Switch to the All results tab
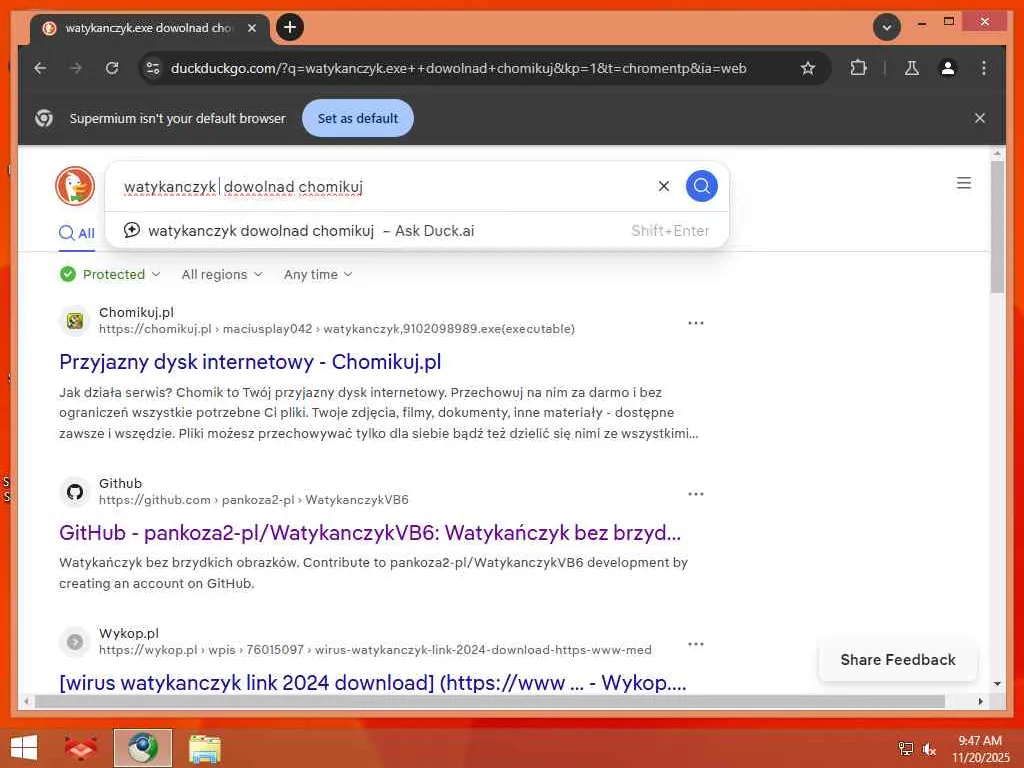The width and height of the screenshot is (1024, 768). (x=77, y=233)
